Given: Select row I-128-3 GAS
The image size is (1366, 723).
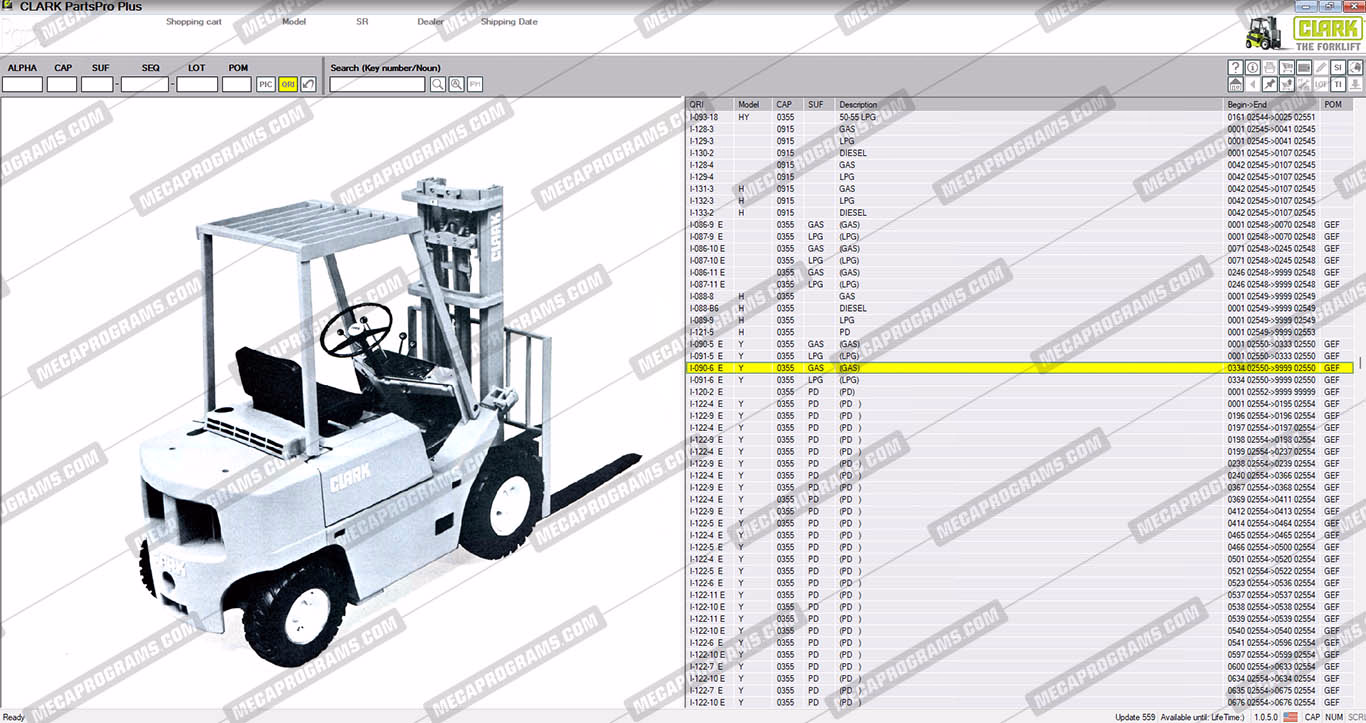Looking at the screenshot, I should tap(1020, 129).
